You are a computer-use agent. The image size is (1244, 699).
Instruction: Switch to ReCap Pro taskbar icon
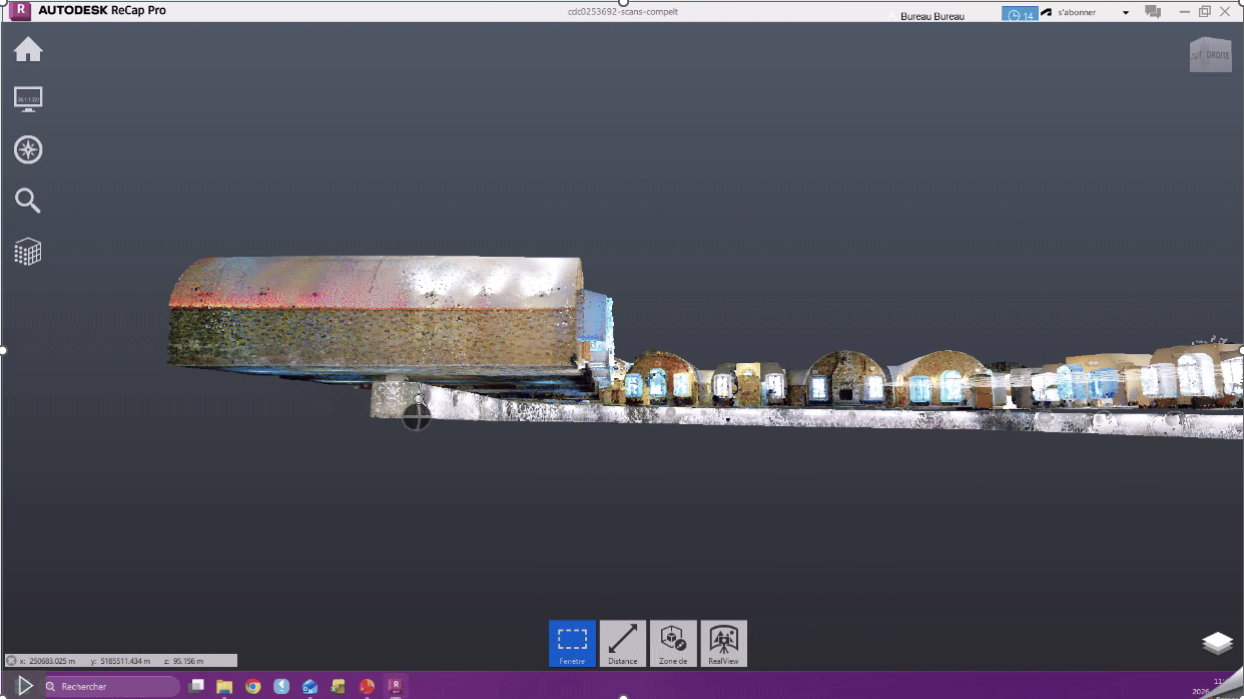[x=396, y=686]
